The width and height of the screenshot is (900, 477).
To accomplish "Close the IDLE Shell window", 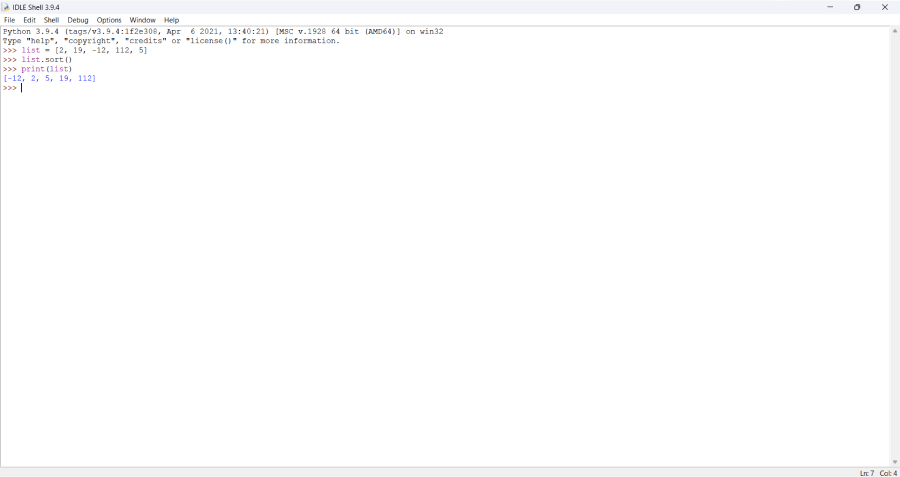I will point(885,7).
